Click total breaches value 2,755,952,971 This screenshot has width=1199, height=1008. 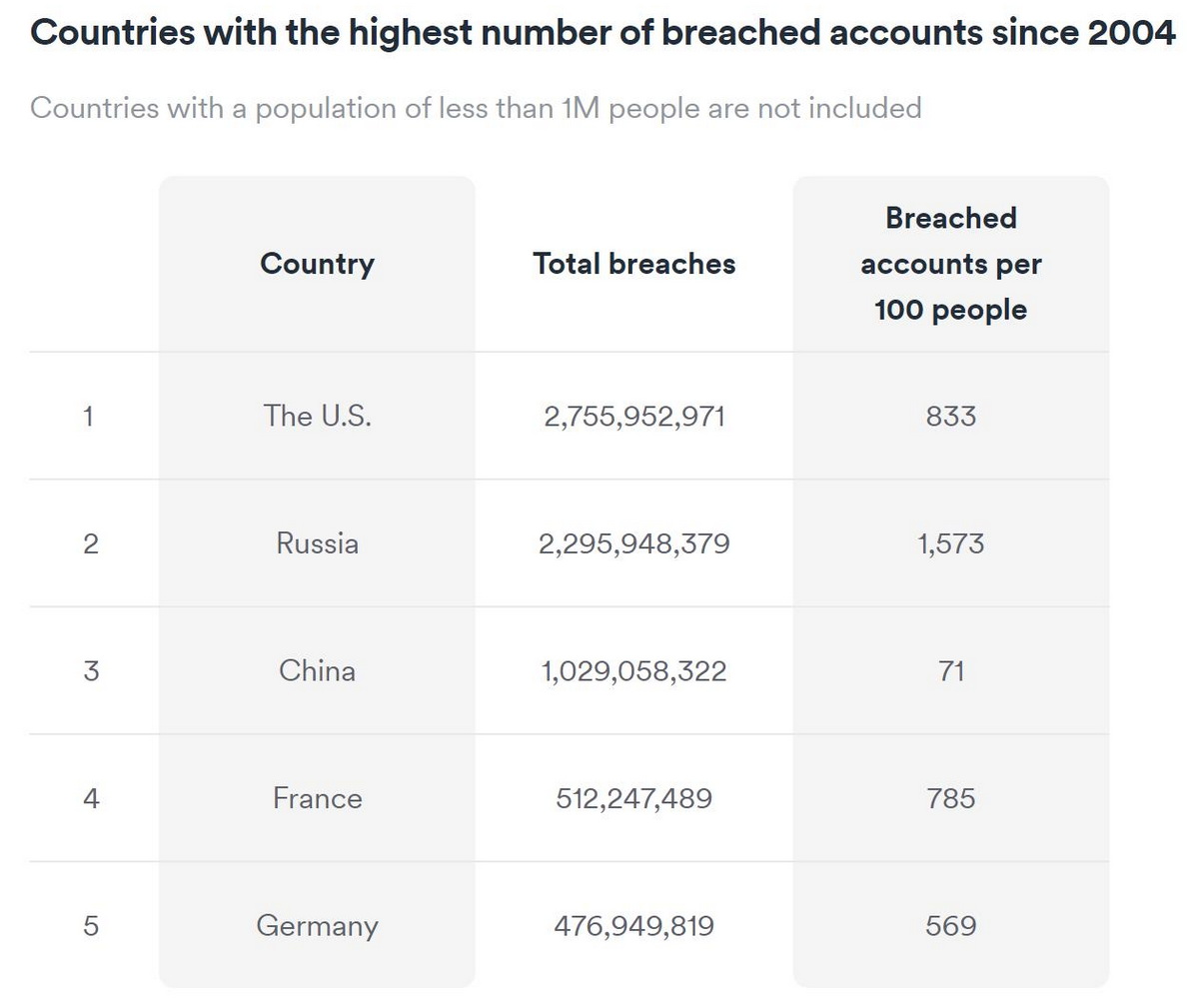[x=633, y=416]
